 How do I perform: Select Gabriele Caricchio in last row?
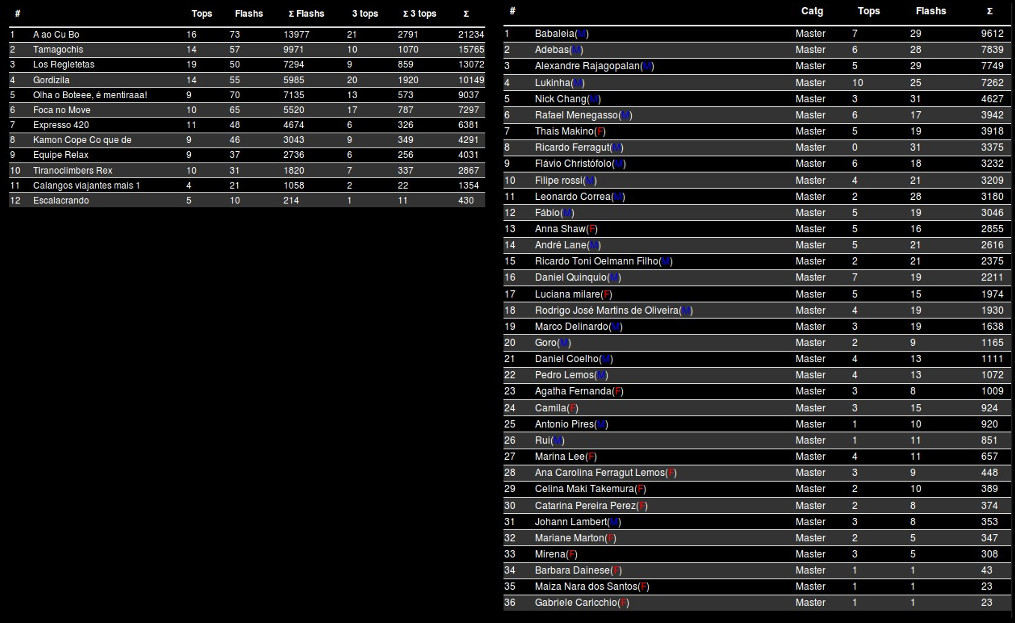pyautogui.click(x=575, y=603)
